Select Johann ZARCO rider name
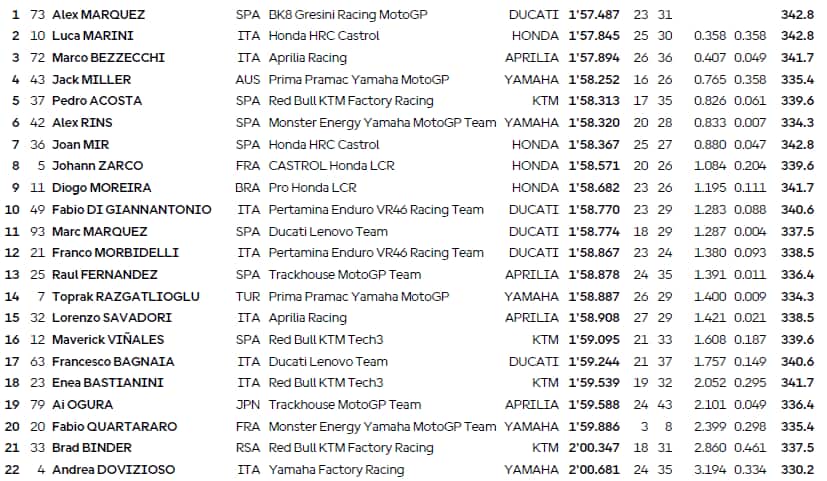Screen dimensions: 827x481 pyautogui.click(x=98, y=166)
